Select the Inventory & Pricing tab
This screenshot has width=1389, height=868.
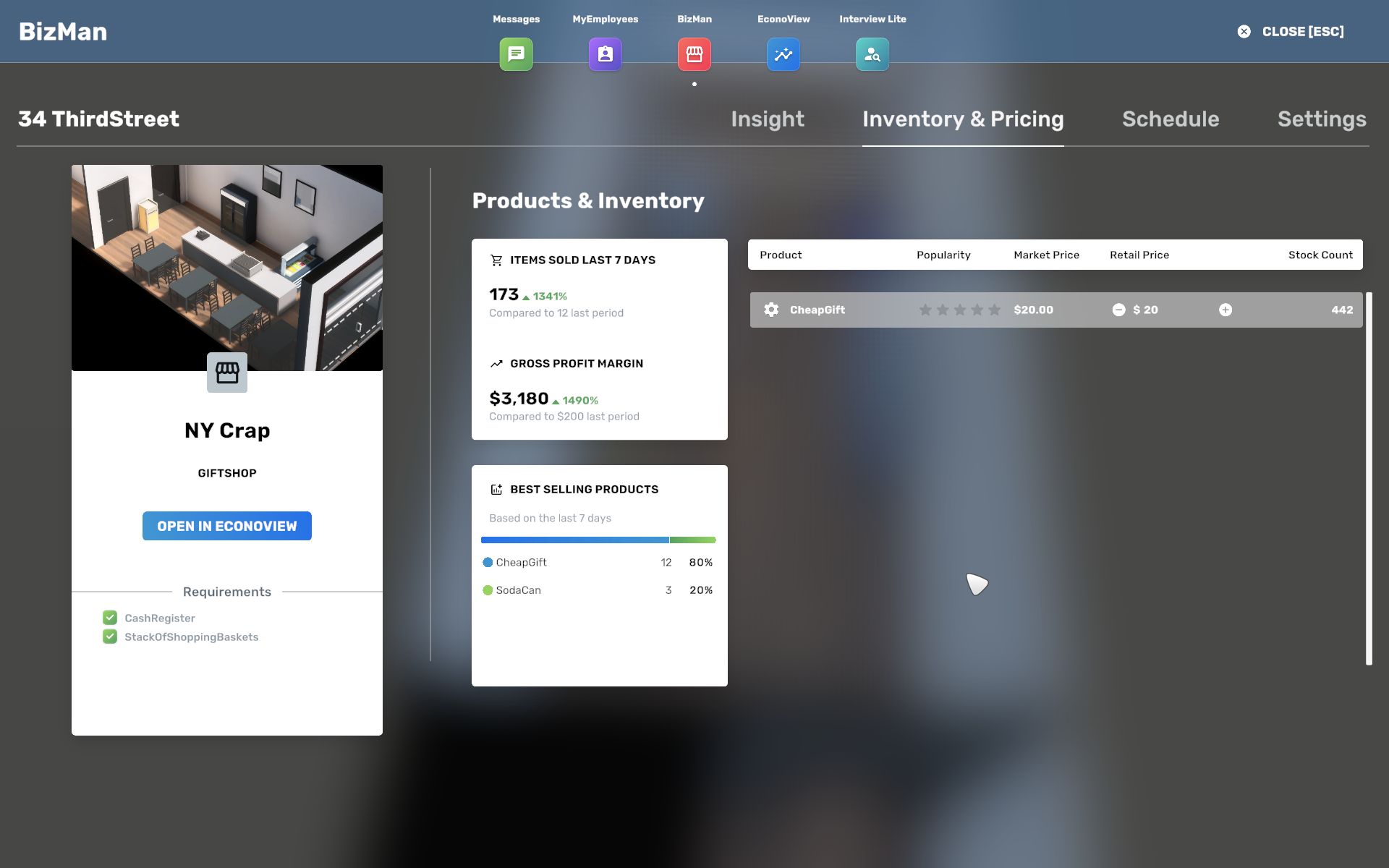[963, 119]
